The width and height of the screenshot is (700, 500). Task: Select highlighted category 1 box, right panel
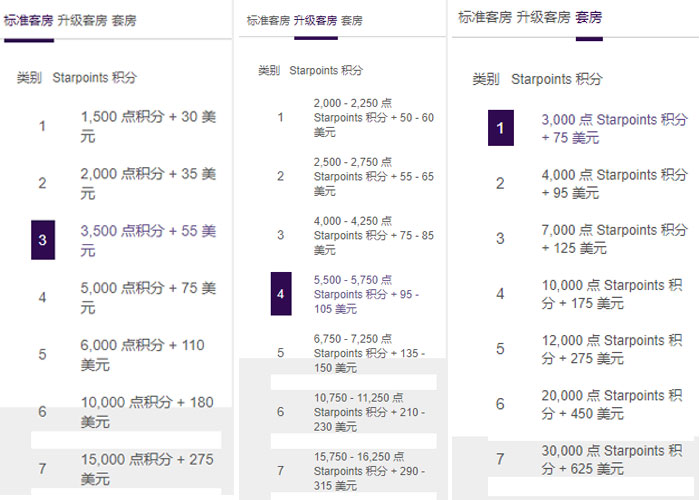click(x=500, y=128)
